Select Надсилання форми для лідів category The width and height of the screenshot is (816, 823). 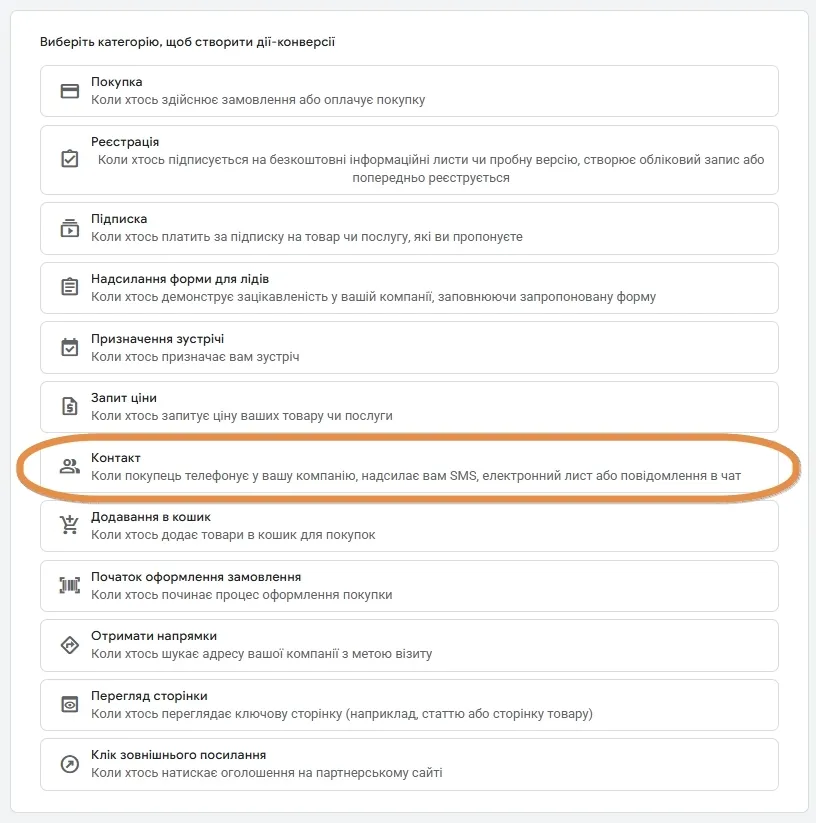click(x=409, y=288)
